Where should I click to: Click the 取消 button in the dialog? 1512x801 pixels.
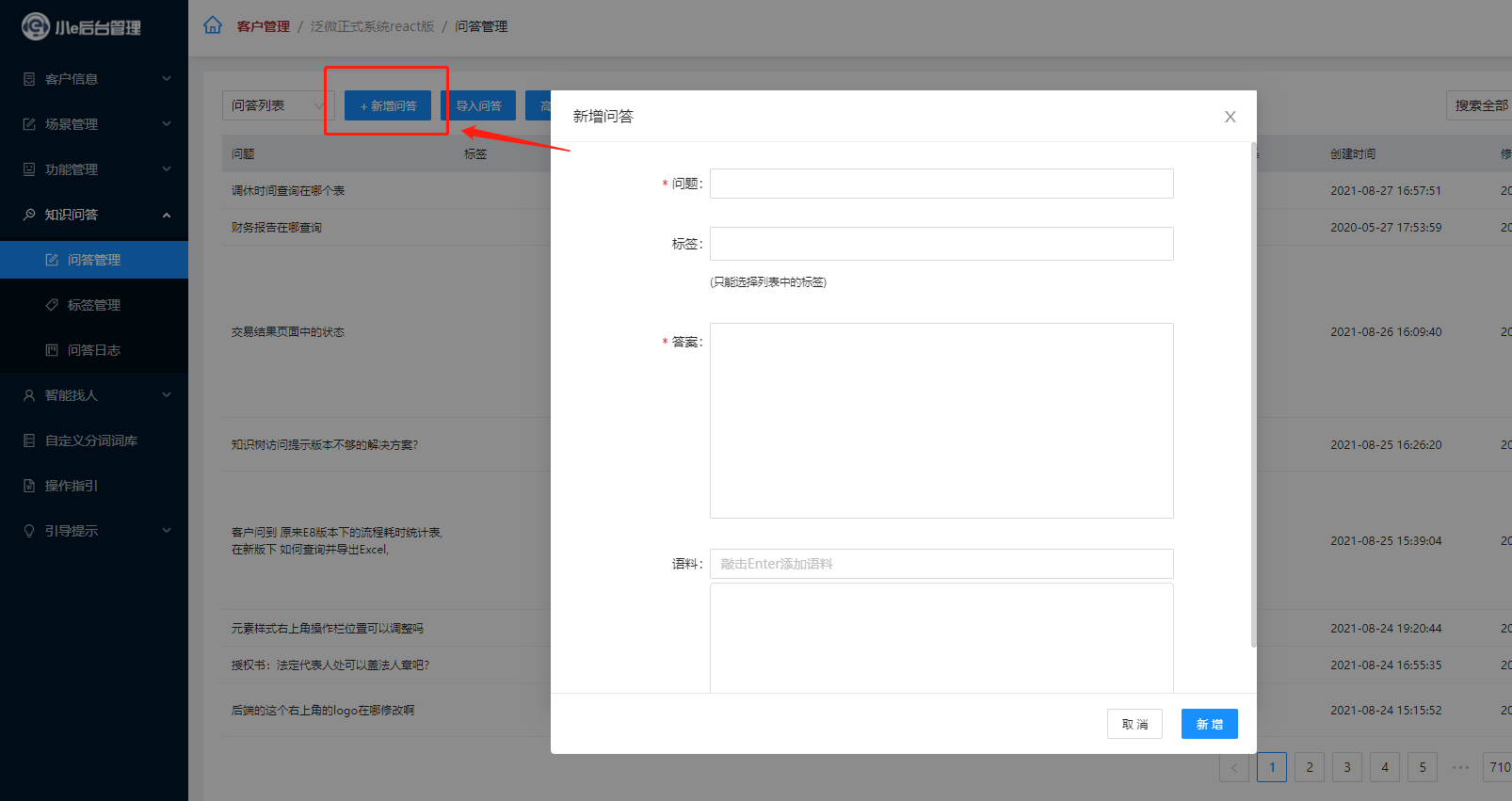click(x=1134, y=724)
